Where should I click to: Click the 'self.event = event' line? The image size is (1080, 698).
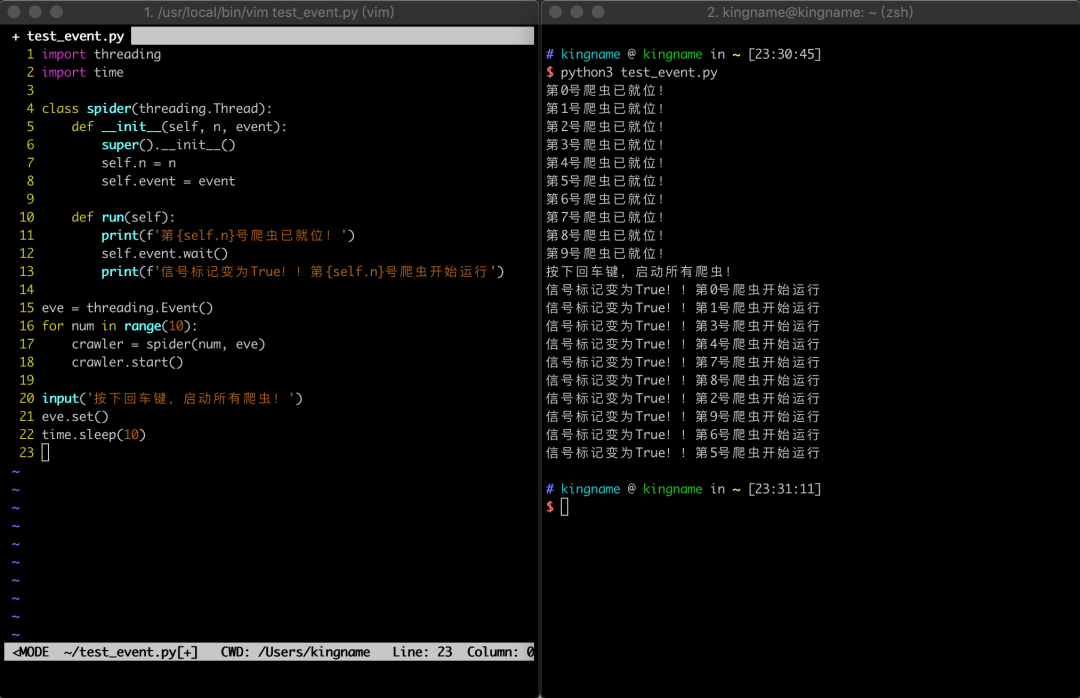tap(168, 181)
